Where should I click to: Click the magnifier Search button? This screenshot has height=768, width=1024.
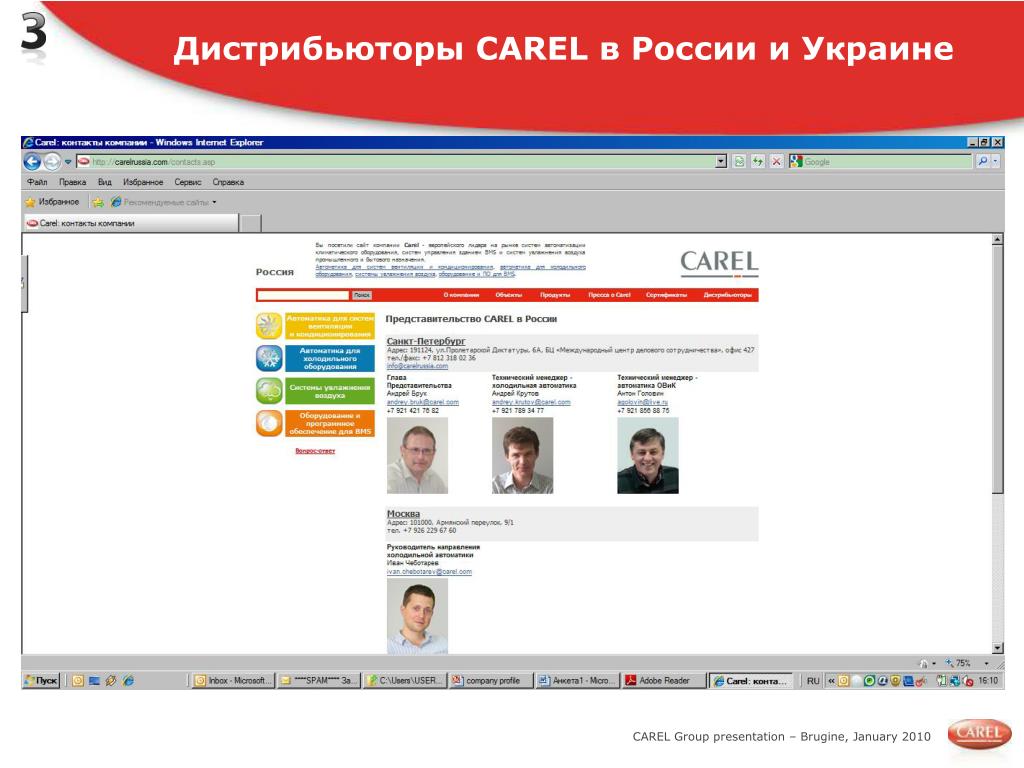tap(982, 161)
